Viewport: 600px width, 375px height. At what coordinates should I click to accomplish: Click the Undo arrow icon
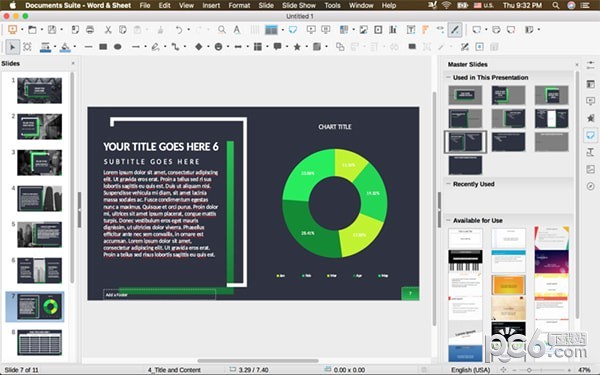(x=179, y=30)
